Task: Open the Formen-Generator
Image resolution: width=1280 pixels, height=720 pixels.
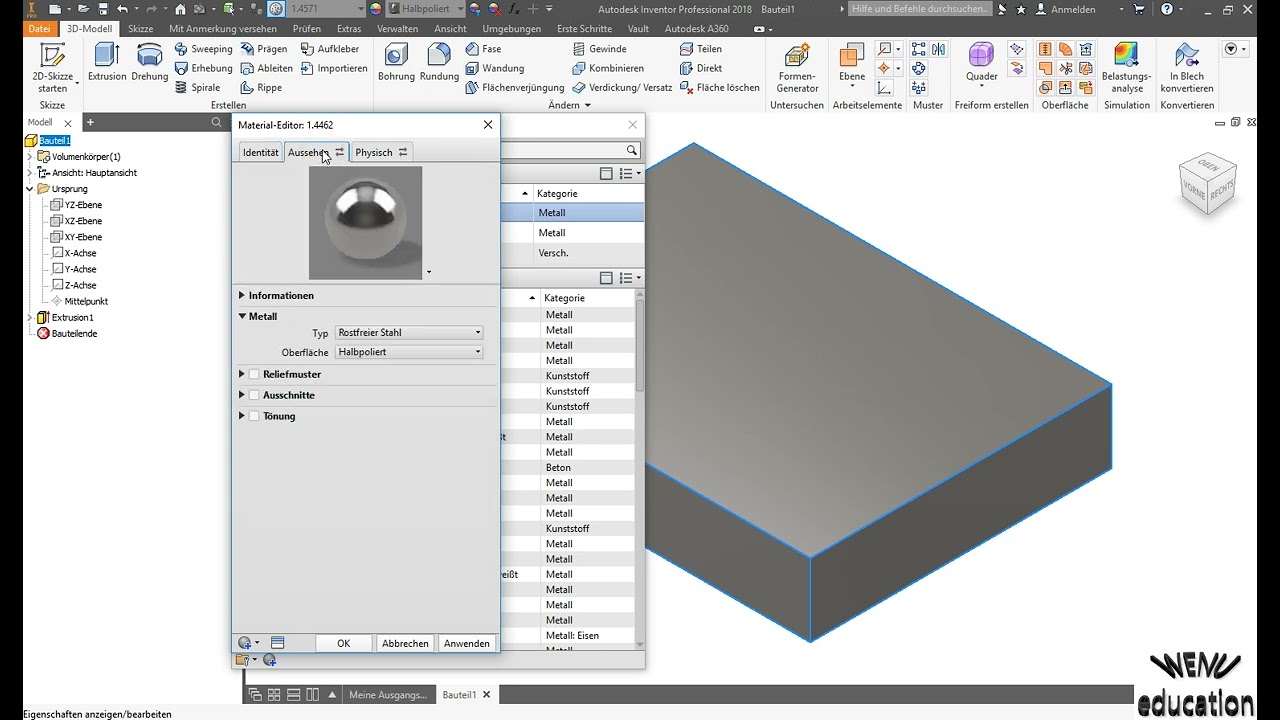Action: tap(797, 68)
